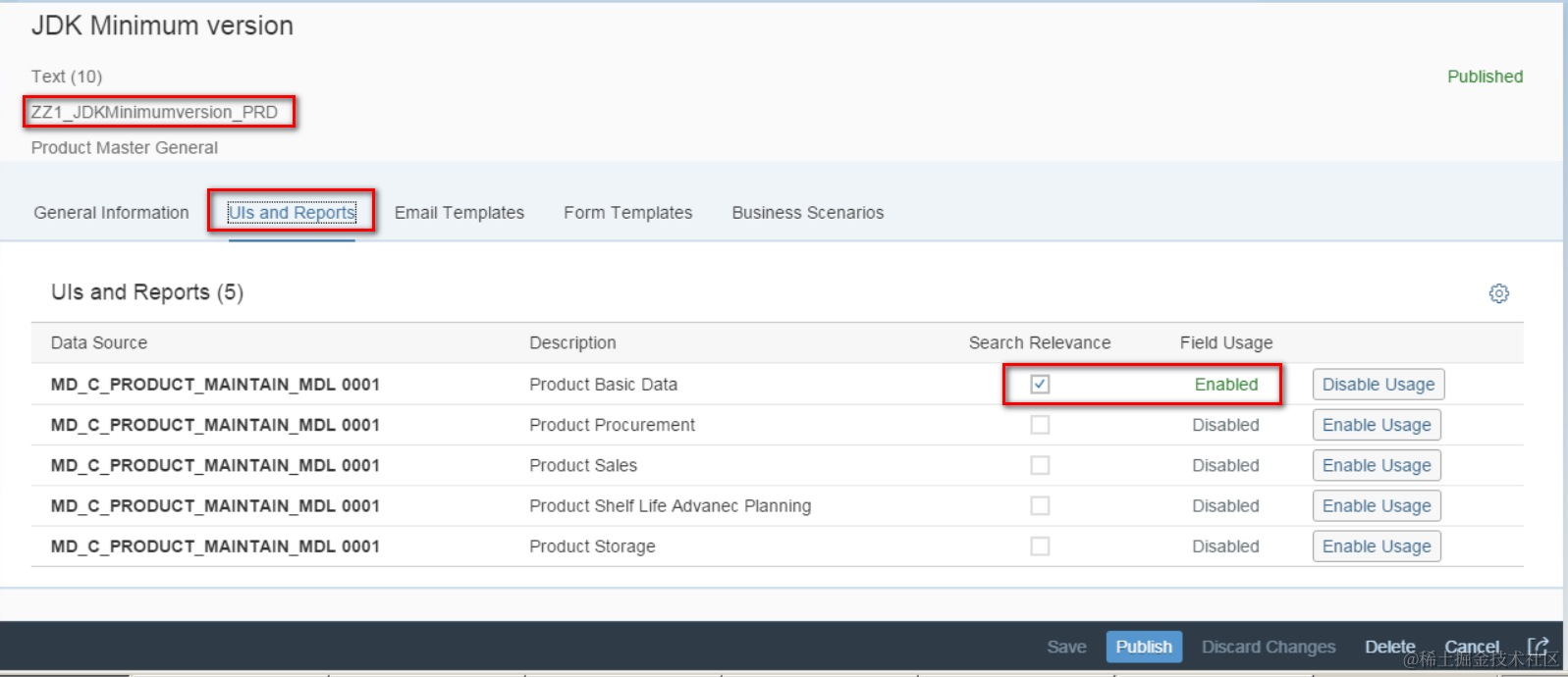Viewport: 1568px width, 677px height.
Task: Click the blue Publish button
Action: click(1144, 647)
